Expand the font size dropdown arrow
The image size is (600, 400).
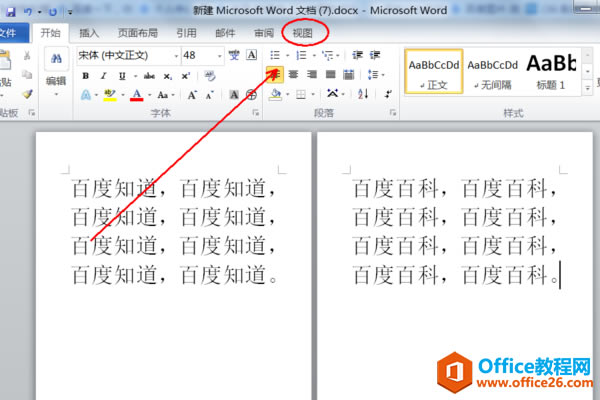tap(220, 56)
